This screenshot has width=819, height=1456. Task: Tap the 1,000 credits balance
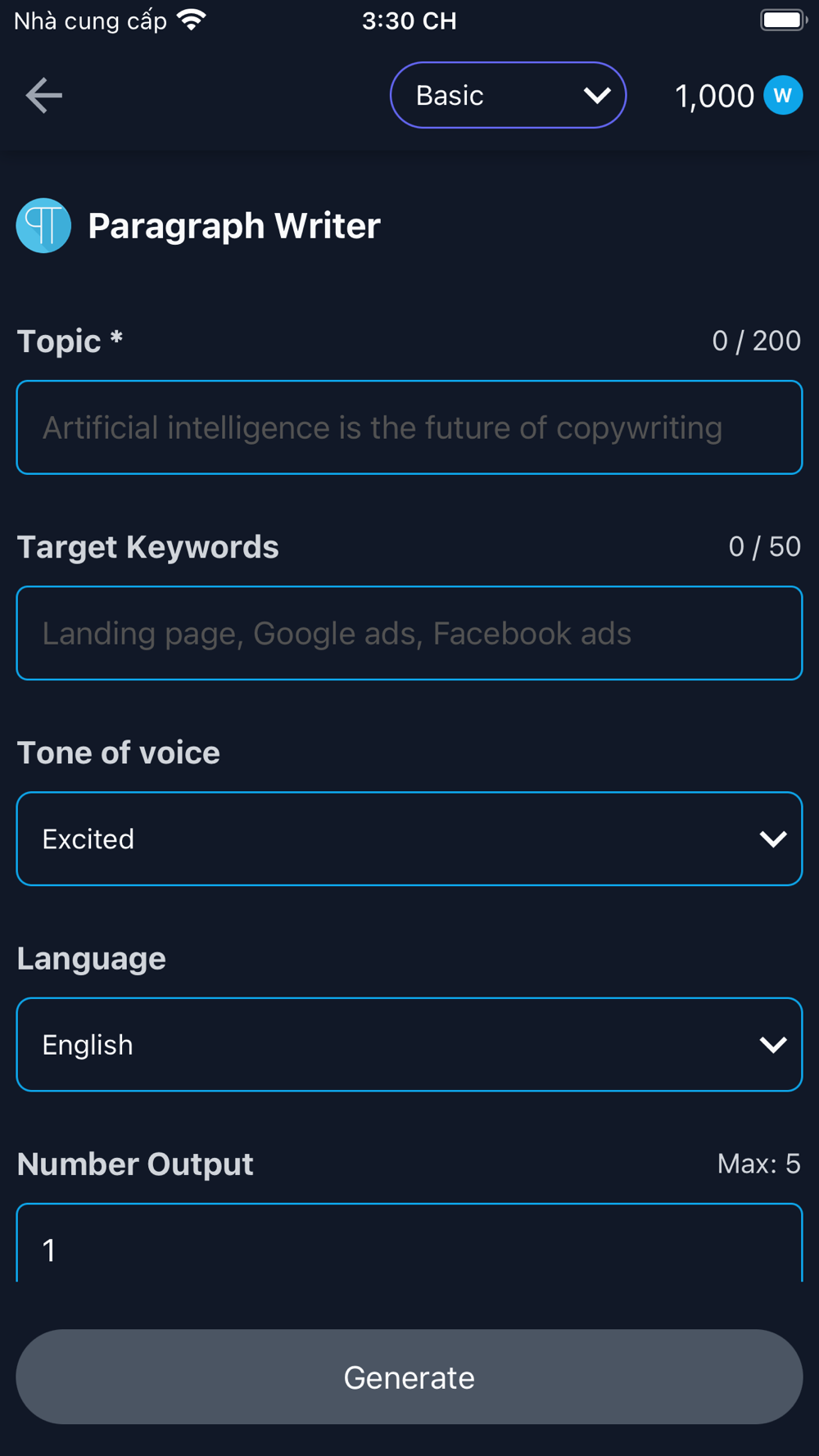tap(714, 96)
